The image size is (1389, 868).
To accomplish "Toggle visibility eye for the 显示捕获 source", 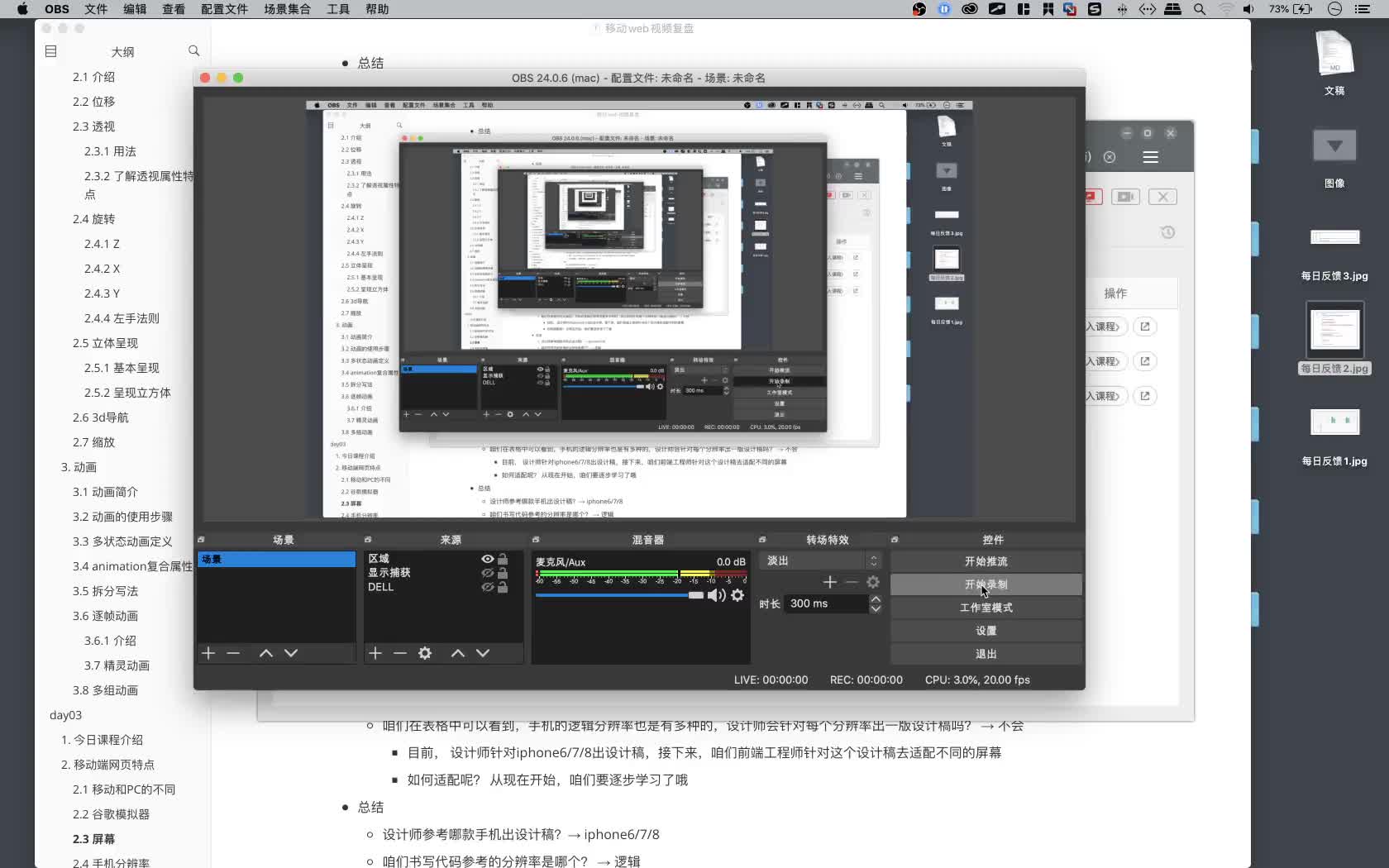I will click(x=488, y=573).
